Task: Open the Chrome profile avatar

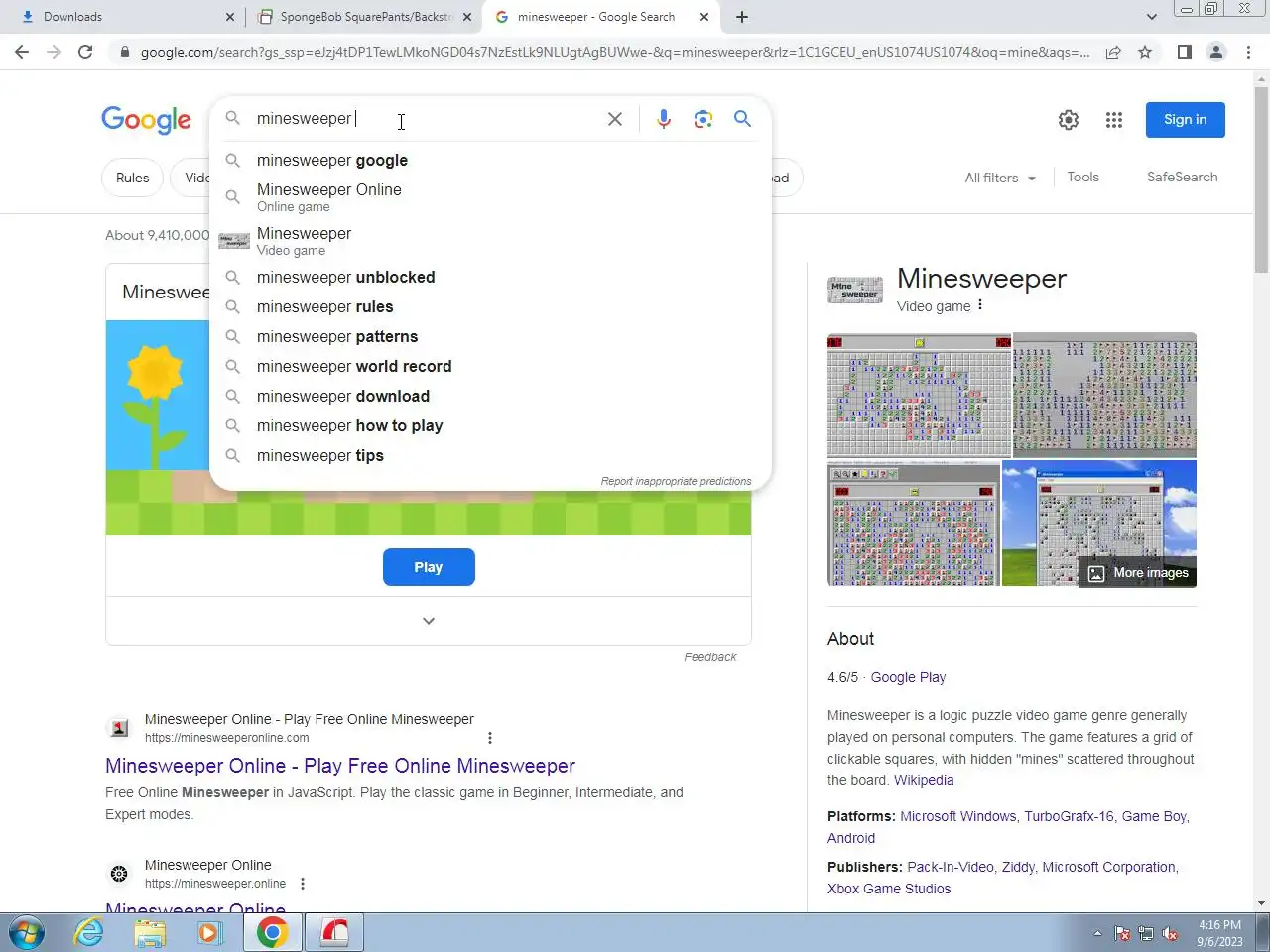Action: click(1216, 52)
